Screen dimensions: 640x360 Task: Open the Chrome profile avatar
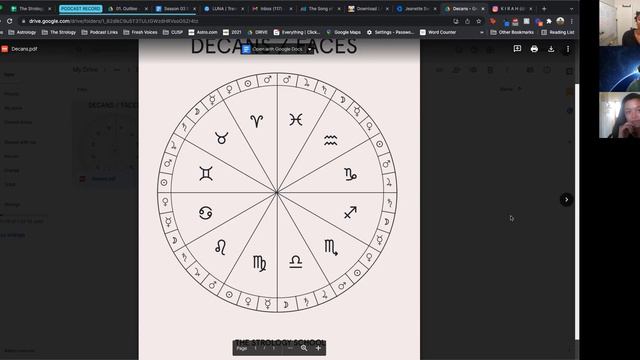tap(560, 21)
